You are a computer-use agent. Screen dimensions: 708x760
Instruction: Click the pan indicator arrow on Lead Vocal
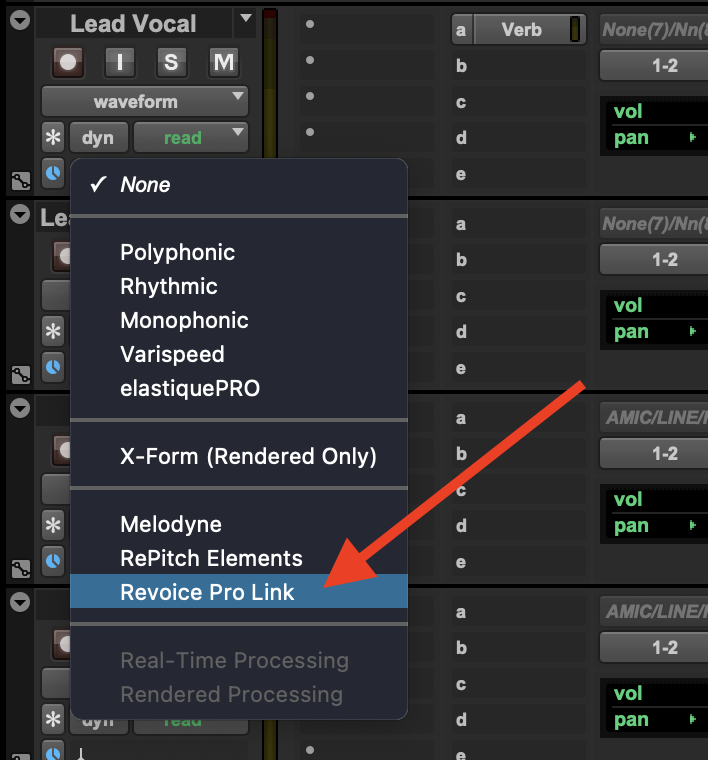pyautogui.click(x=693, y=138)
